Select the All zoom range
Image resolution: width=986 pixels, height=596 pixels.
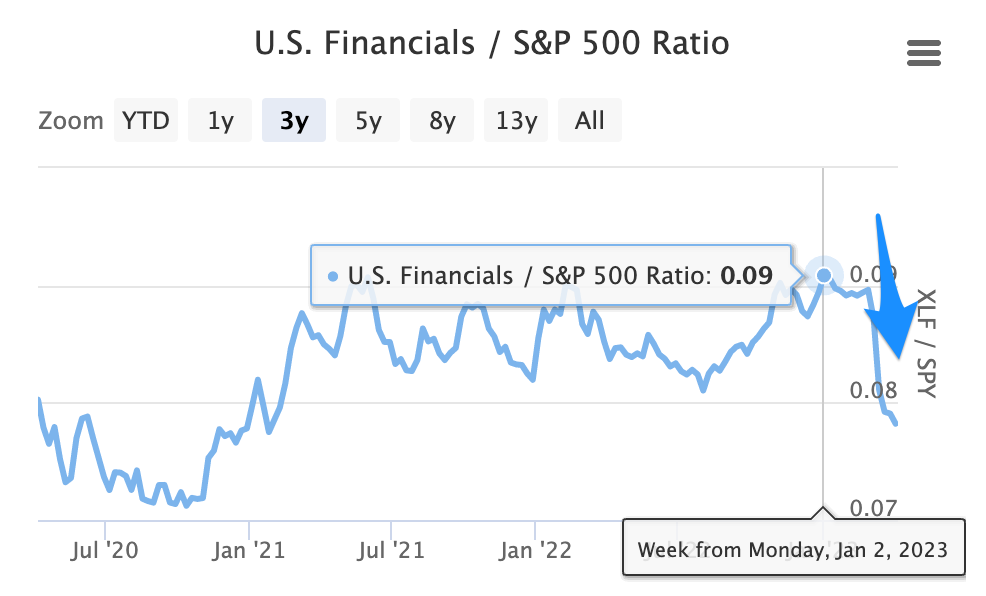(x=590, y=120)
